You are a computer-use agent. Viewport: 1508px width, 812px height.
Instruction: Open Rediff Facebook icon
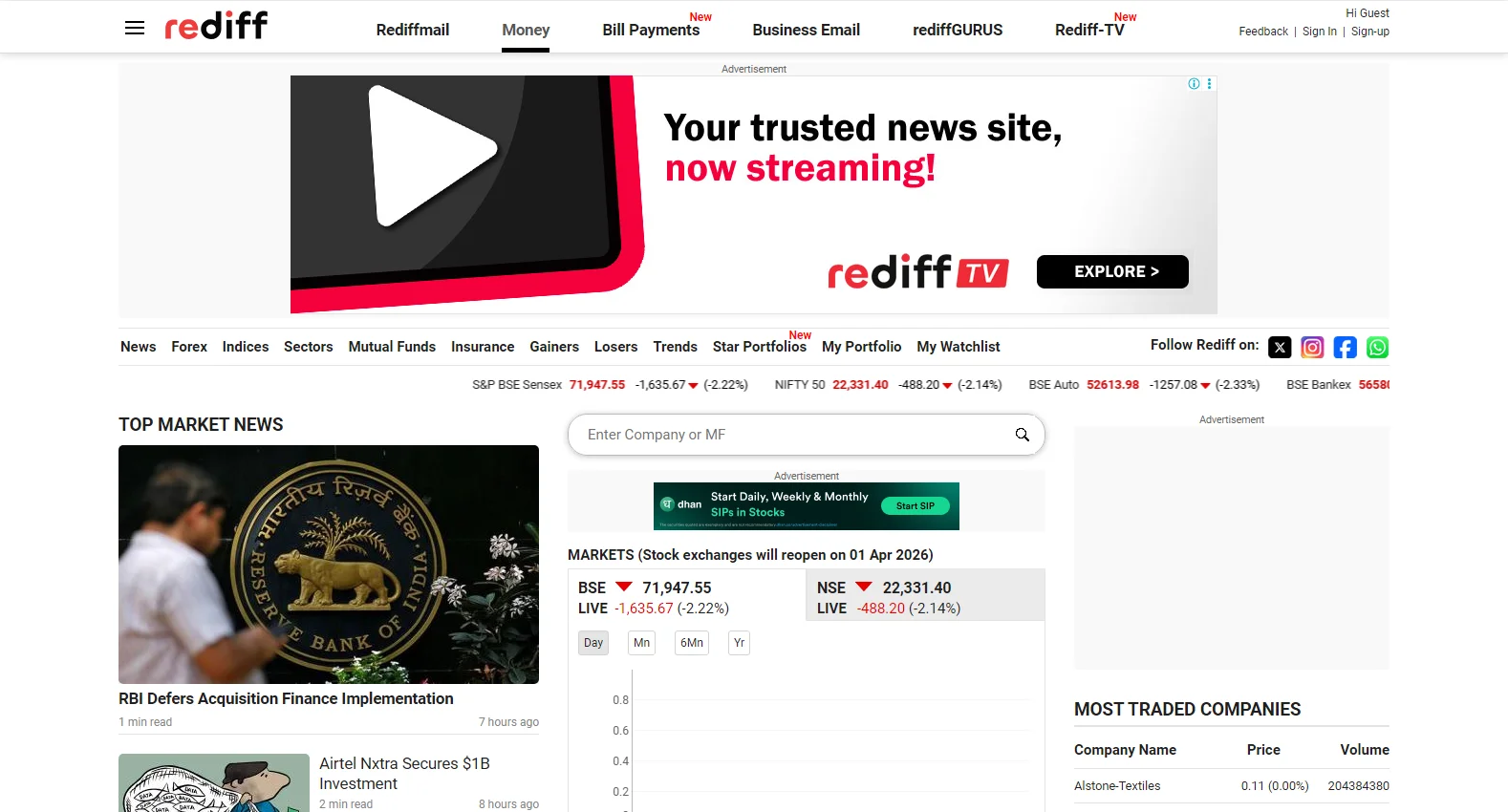(x=1345, y=348)
